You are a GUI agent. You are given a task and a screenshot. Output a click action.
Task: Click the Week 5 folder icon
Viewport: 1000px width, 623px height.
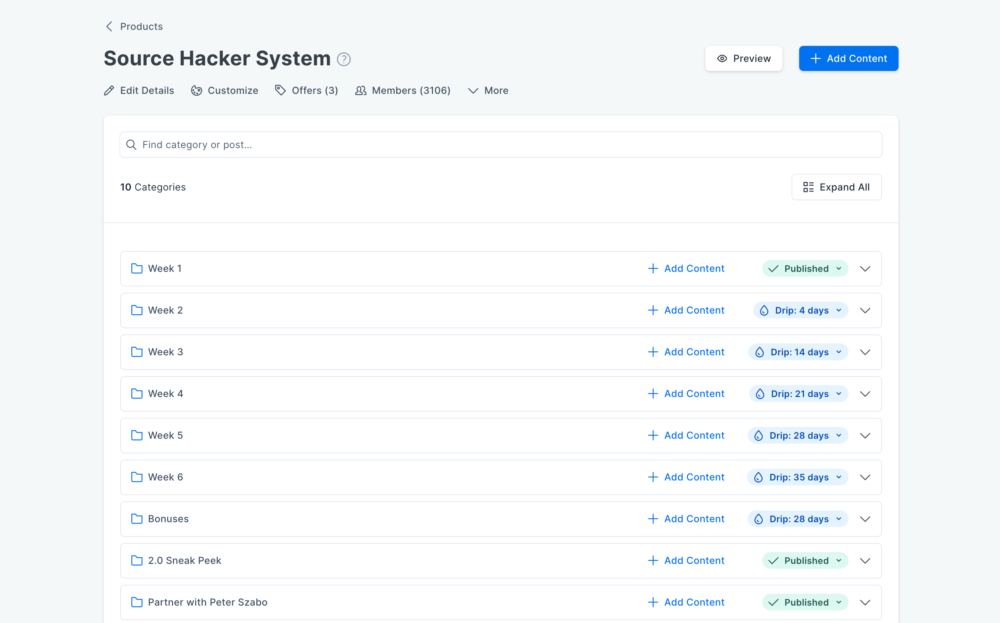136,436
